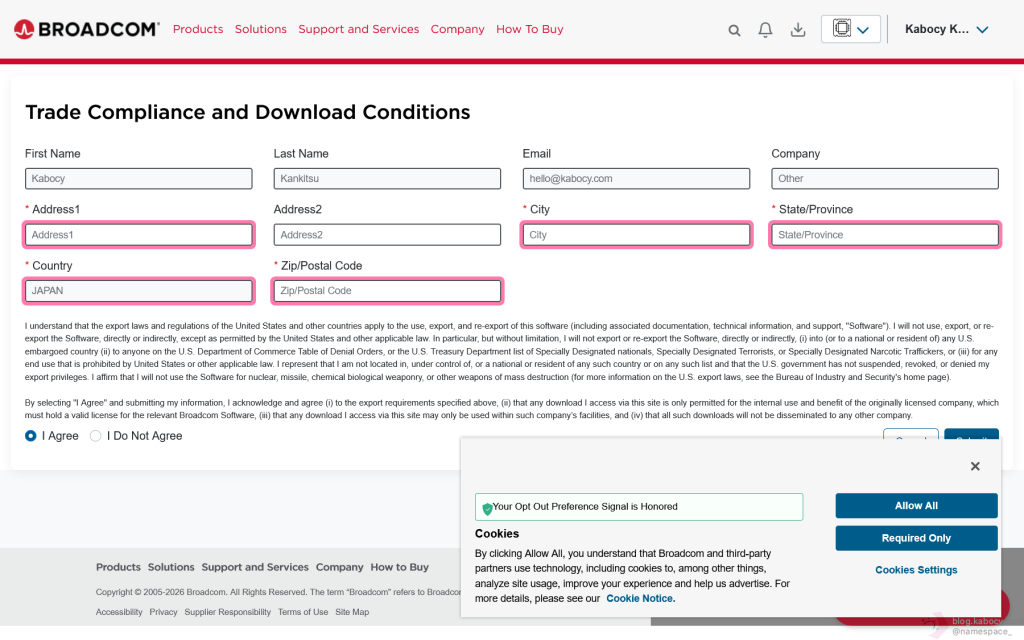Screen dimensions: 1024x640
Task: Open the notifications bell icon
Action: pos(765,30)
